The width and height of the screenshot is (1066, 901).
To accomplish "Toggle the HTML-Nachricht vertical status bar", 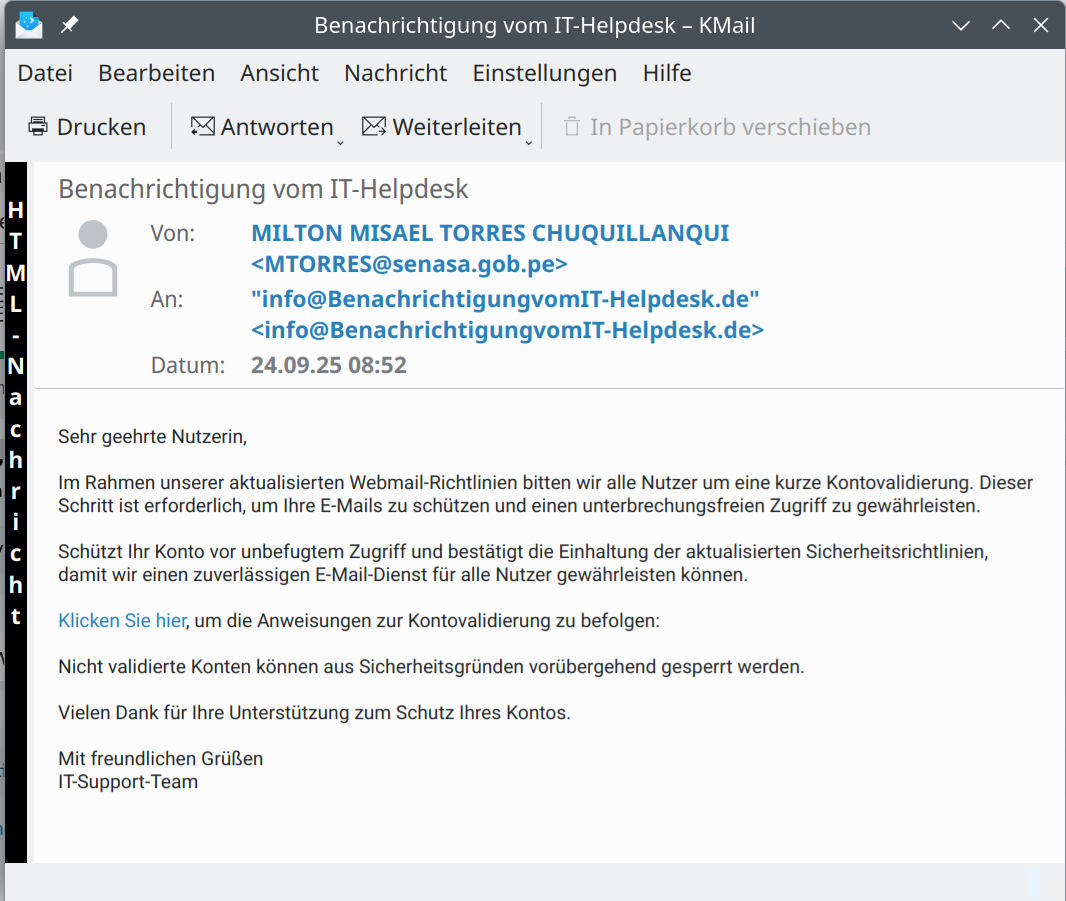I will 16,412.
